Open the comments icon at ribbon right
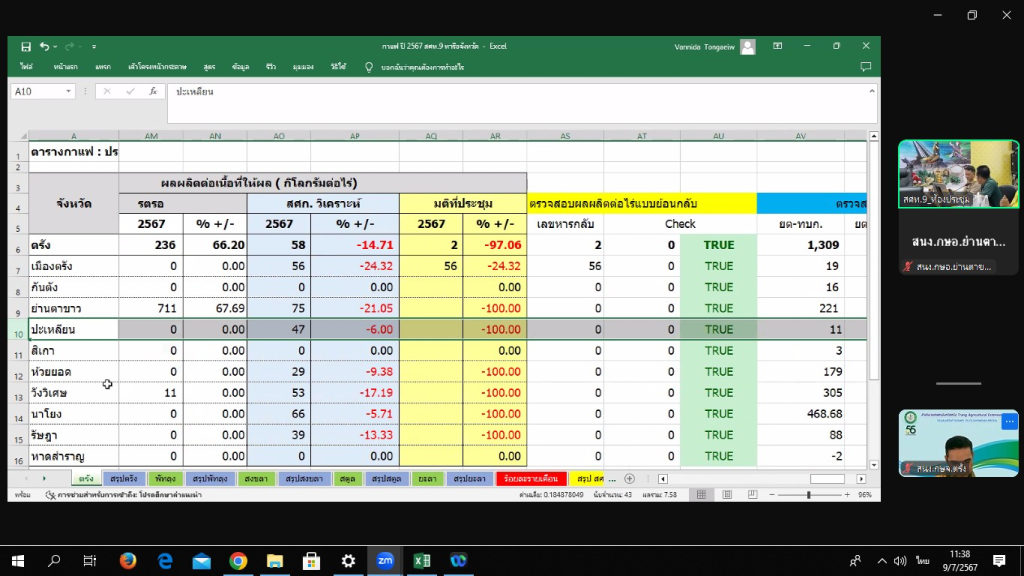This screenshot has height=576, width=1024. pyautogui.click(x=865, y=67)
